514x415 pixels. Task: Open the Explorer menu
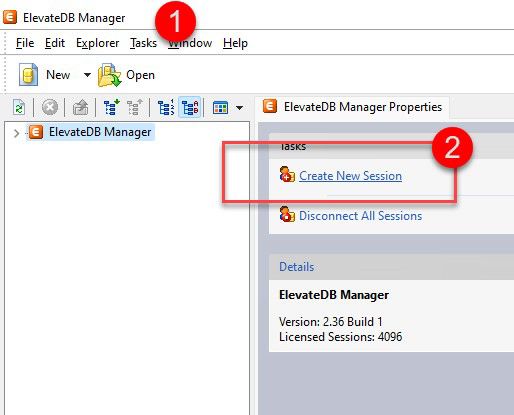pyautogui.click(x=98, y=43)
